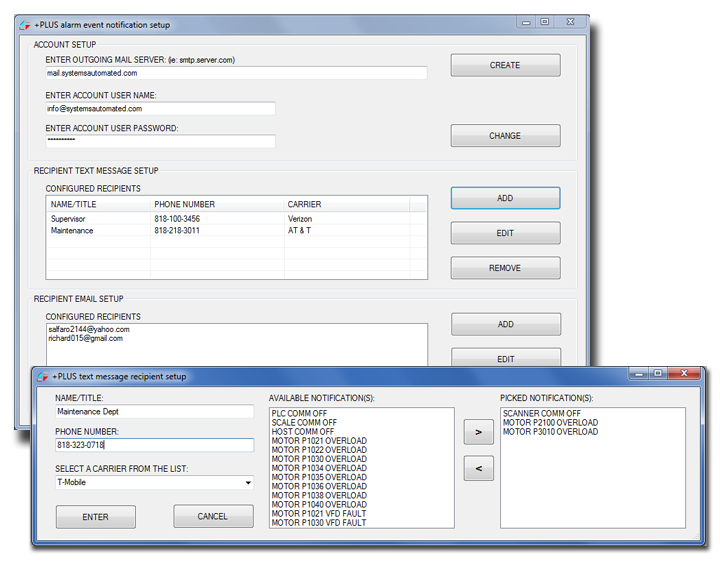Click the CARRIER column header
Image resolution: width=720 pixels, height=576 pixels.
click(x=347, y=204)
